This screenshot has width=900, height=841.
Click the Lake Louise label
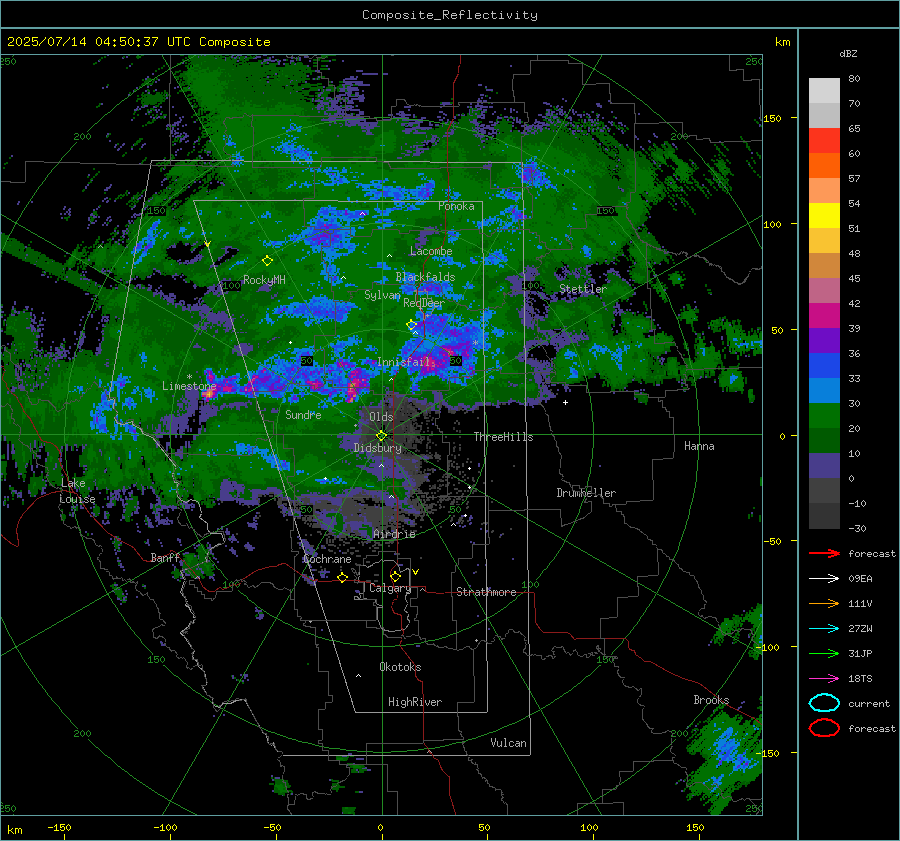pyautogui.click(x=77, y=491)
